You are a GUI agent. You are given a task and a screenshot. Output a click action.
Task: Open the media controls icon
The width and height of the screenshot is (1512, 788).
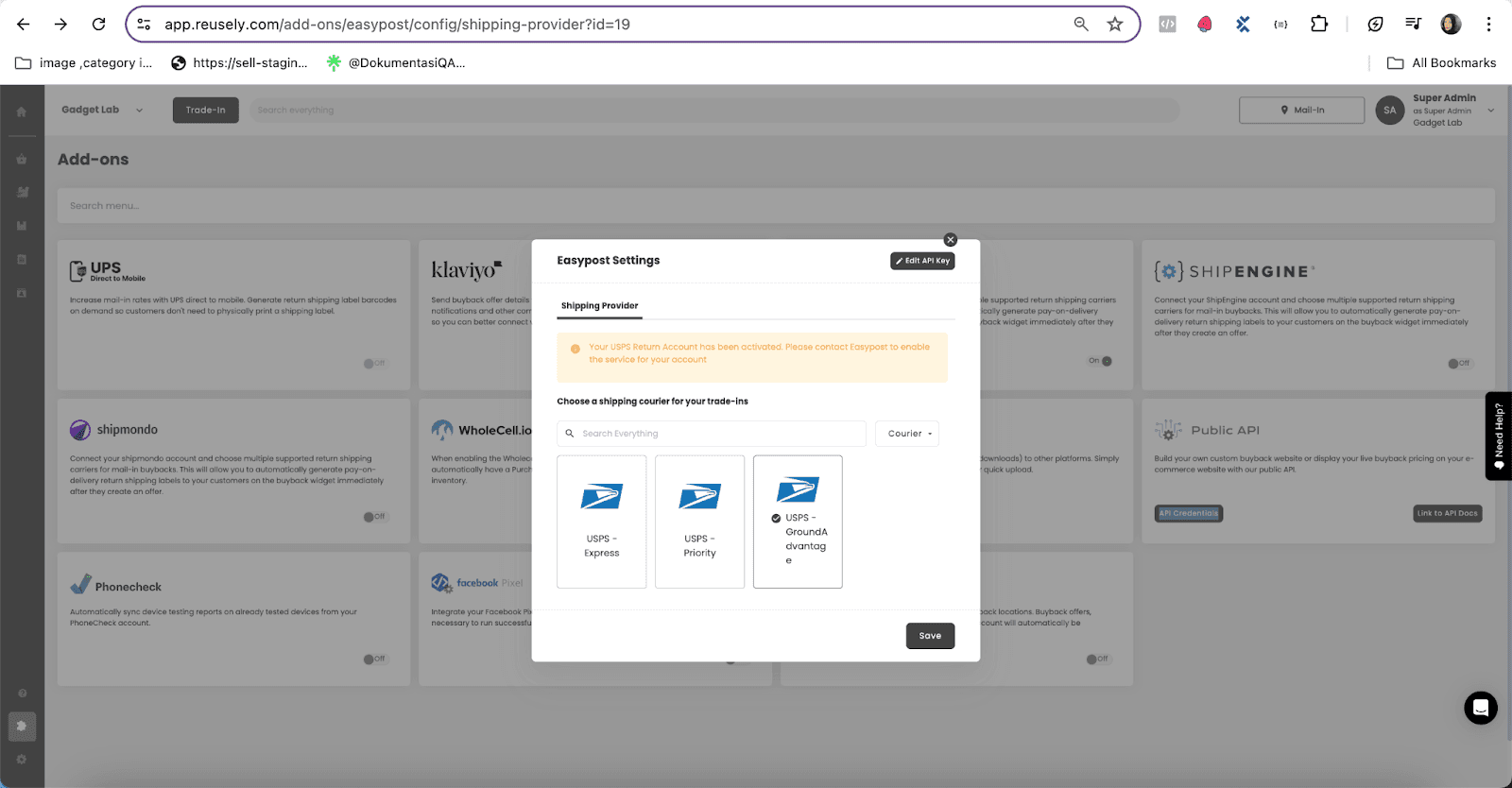(x=1413, y=25)
